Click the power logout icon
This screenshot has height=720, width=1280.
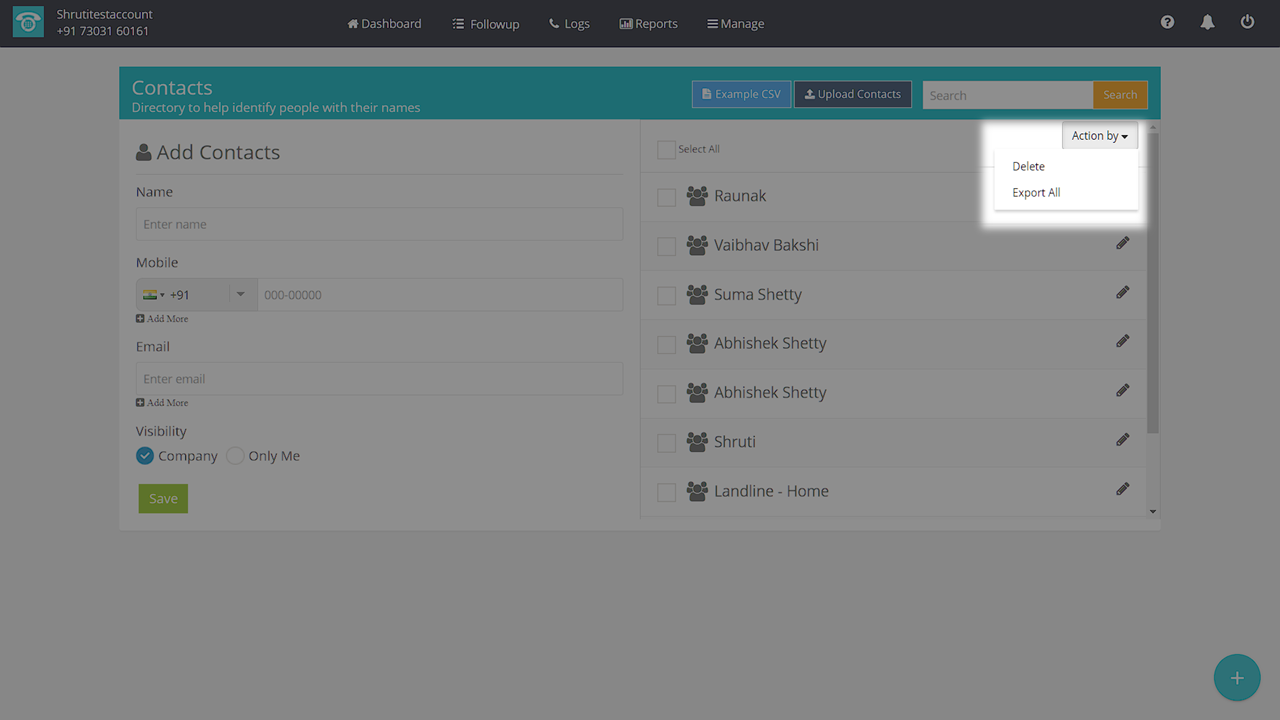[1247, 22]
